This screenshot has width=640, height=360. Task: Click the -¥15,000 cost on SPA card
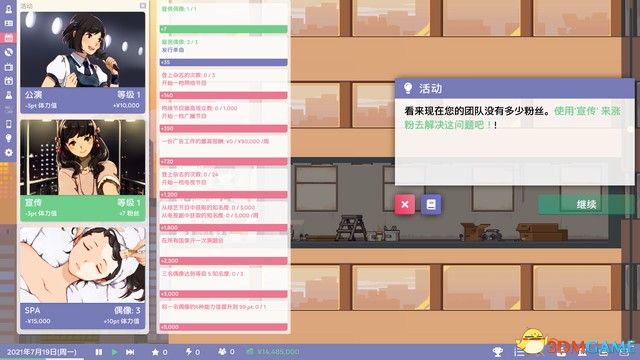[x=37, y=321]
